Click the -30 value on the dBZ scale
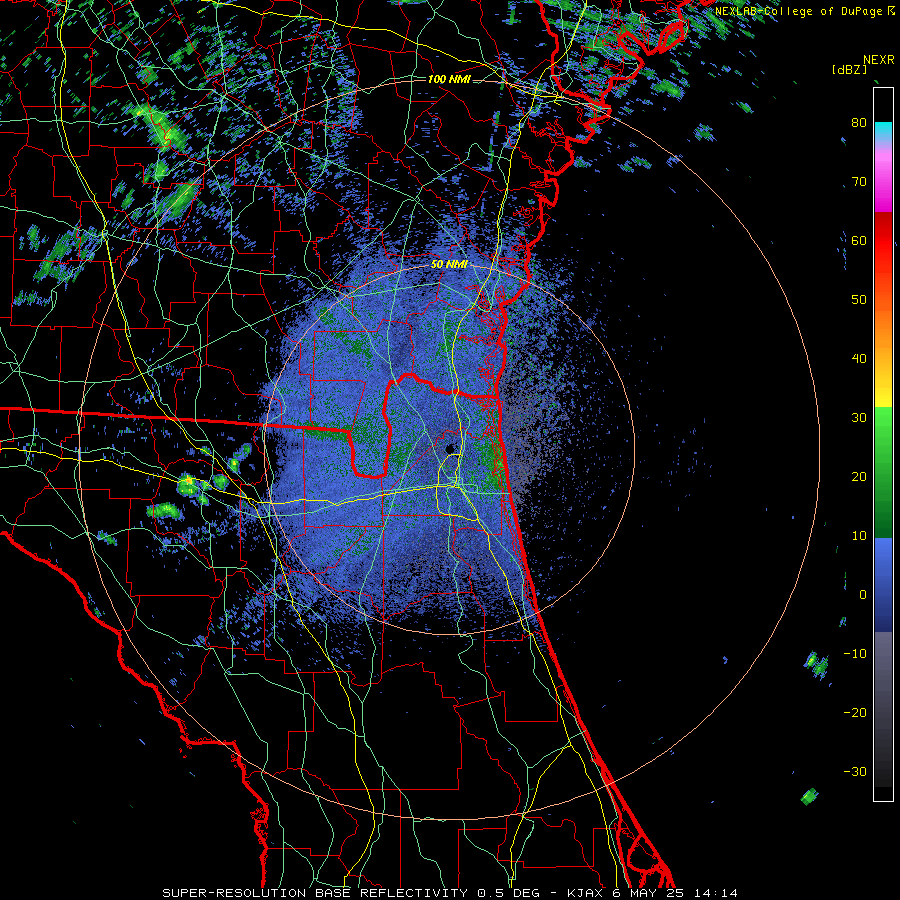The image size is (900, 900). (x=855, y=771)
